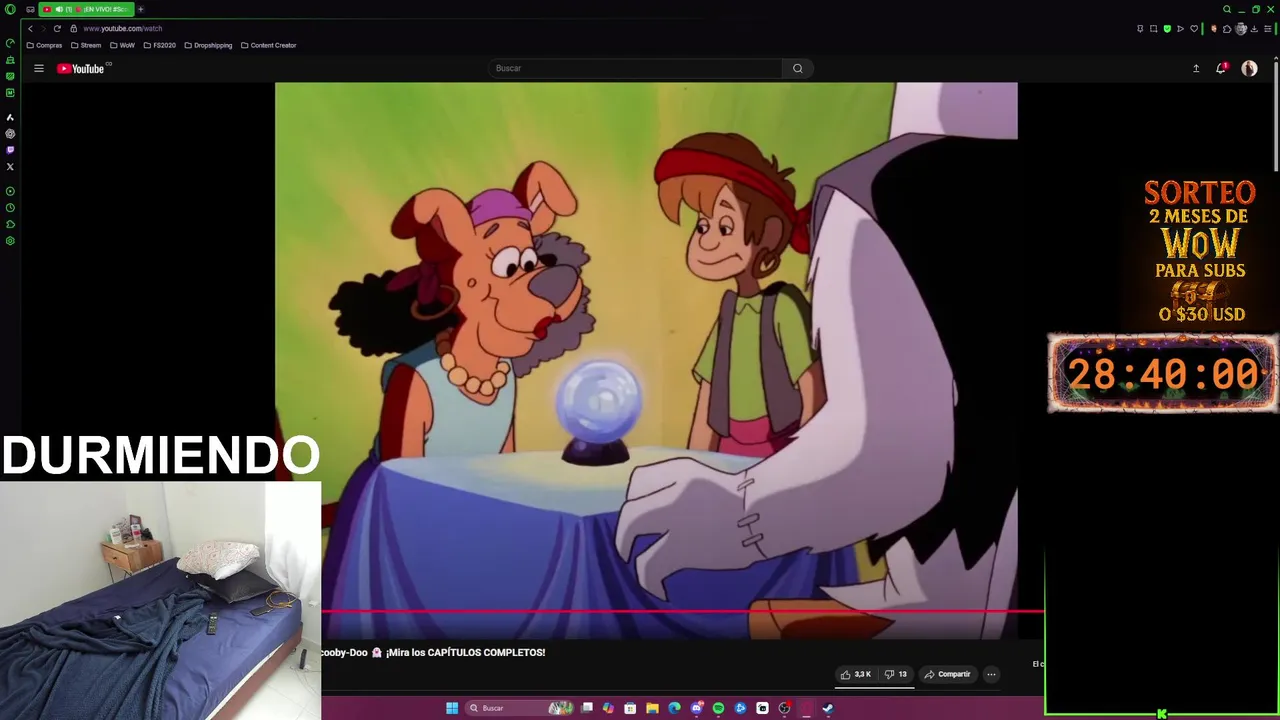The width and height of the screenshot is (1280, 720).
Task: Open the browser profile avatar in toolbar
Action: click(x=1241, y=29)
